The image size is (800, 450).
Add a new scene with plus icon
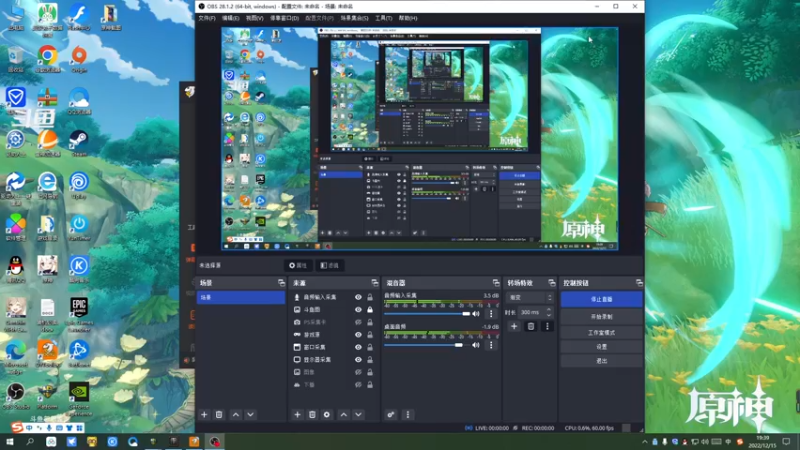204,415
